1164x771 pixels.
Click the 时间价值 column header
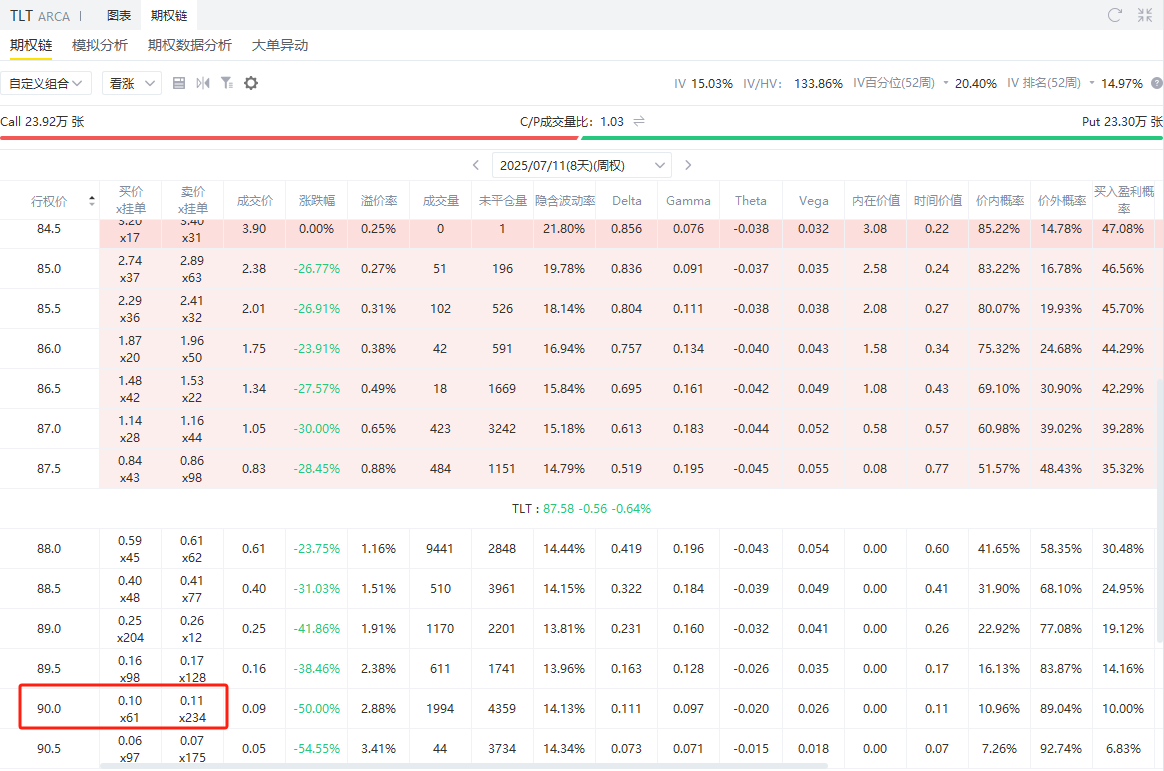(x=938, y=200)
